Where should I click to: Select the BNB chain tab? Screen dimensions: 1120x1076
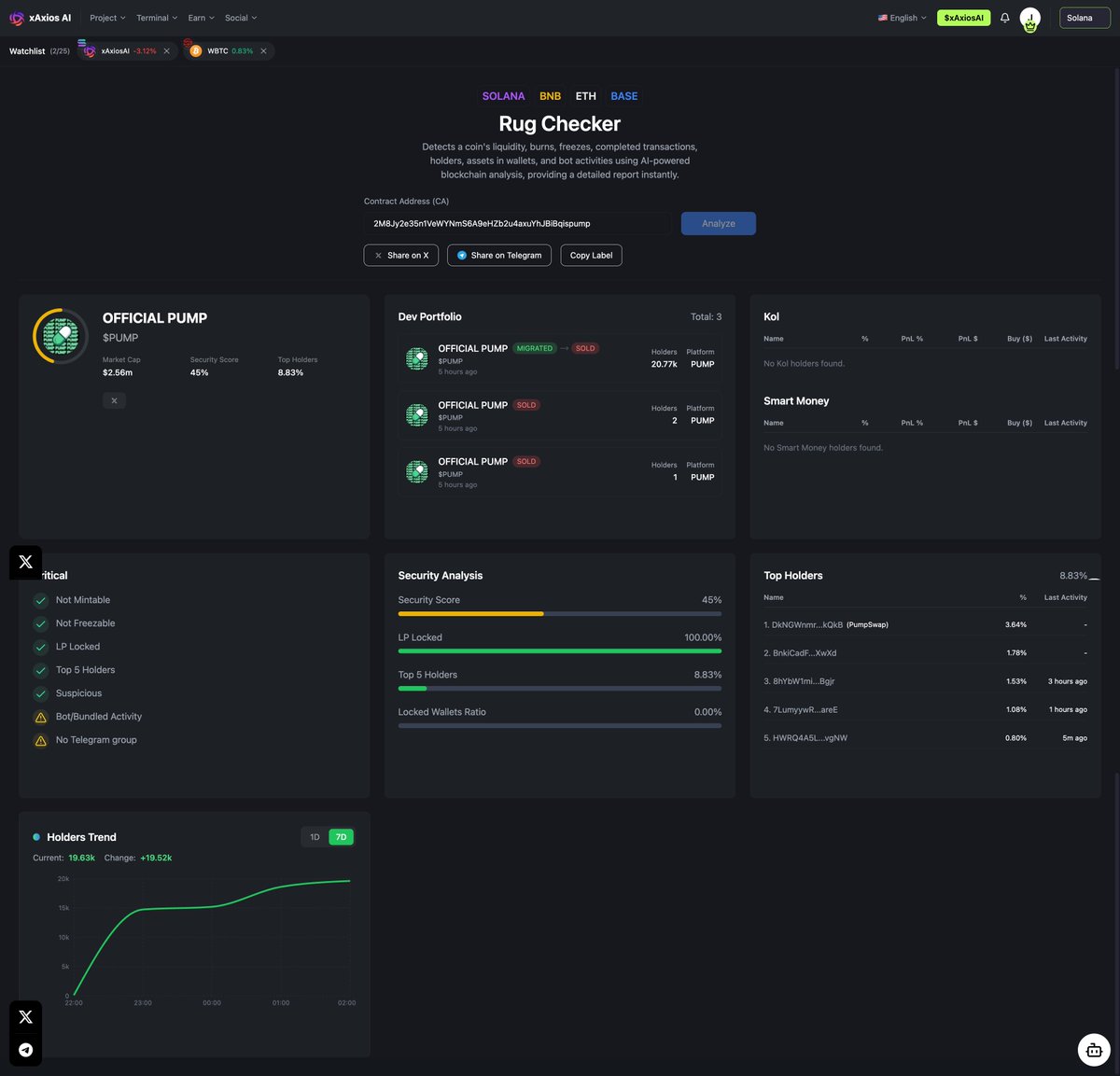(x=551, y=96)
